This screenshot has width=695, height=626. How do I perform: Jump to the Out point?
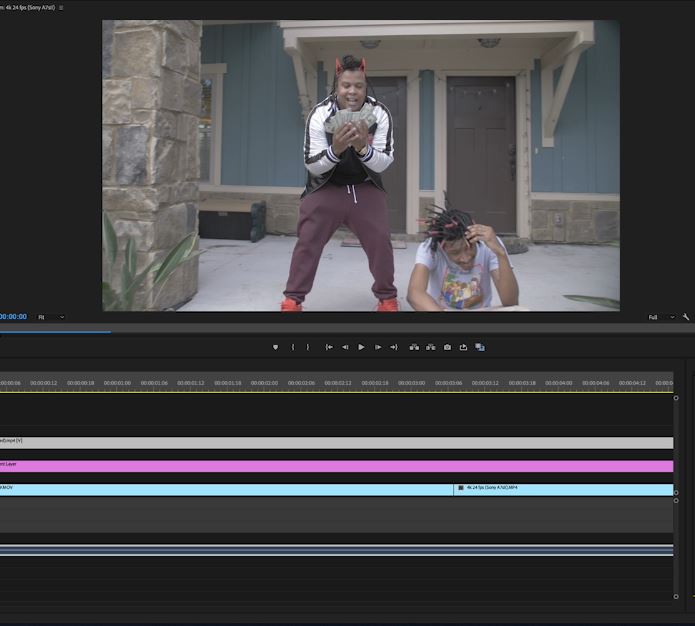[394, 347]
